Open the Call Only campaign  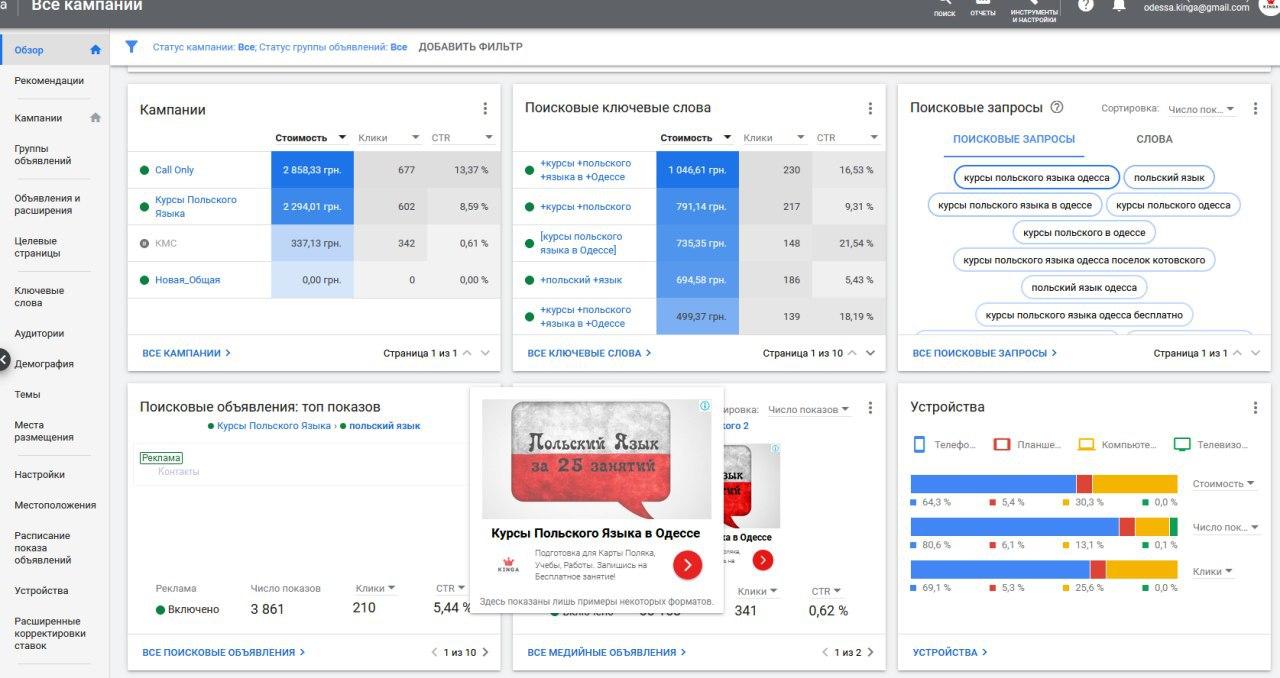174,170
